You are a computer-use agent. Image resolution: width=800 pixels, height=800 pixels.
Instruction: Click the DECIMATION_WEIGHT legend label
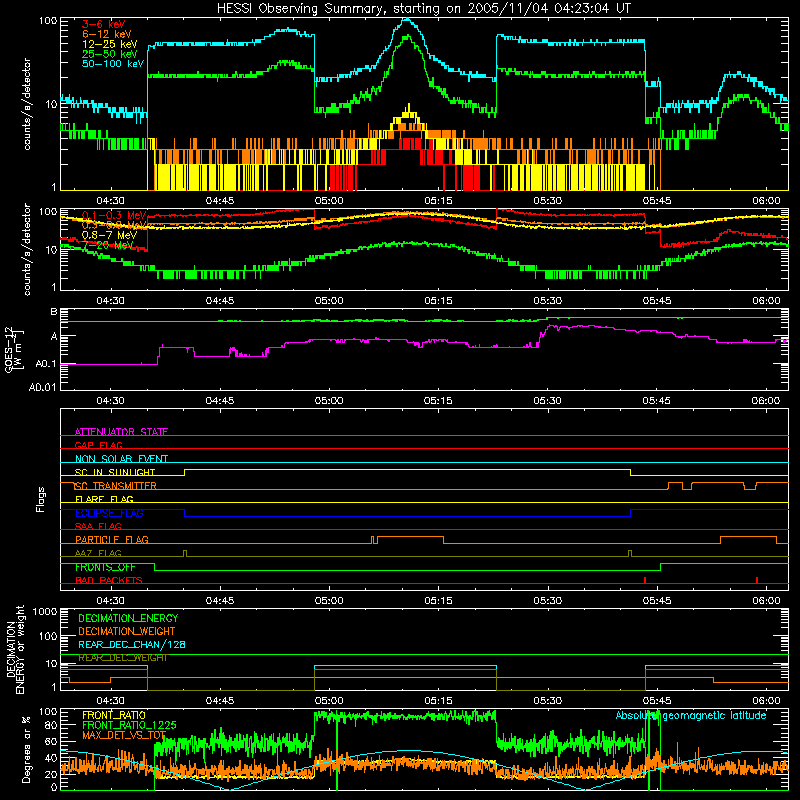click(127, 631)
